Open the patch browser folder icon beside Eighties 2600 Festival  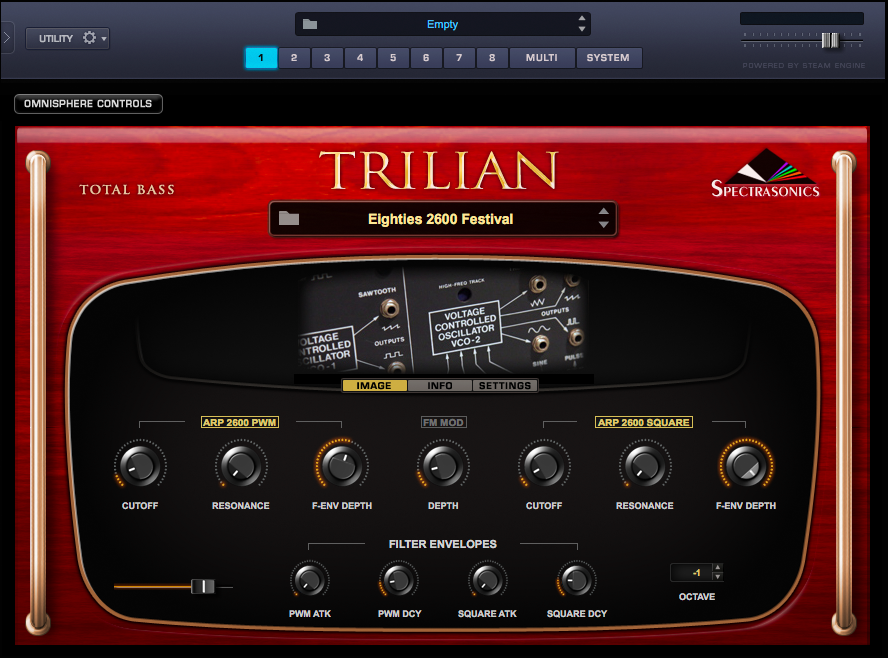click(x=289, y=218)
